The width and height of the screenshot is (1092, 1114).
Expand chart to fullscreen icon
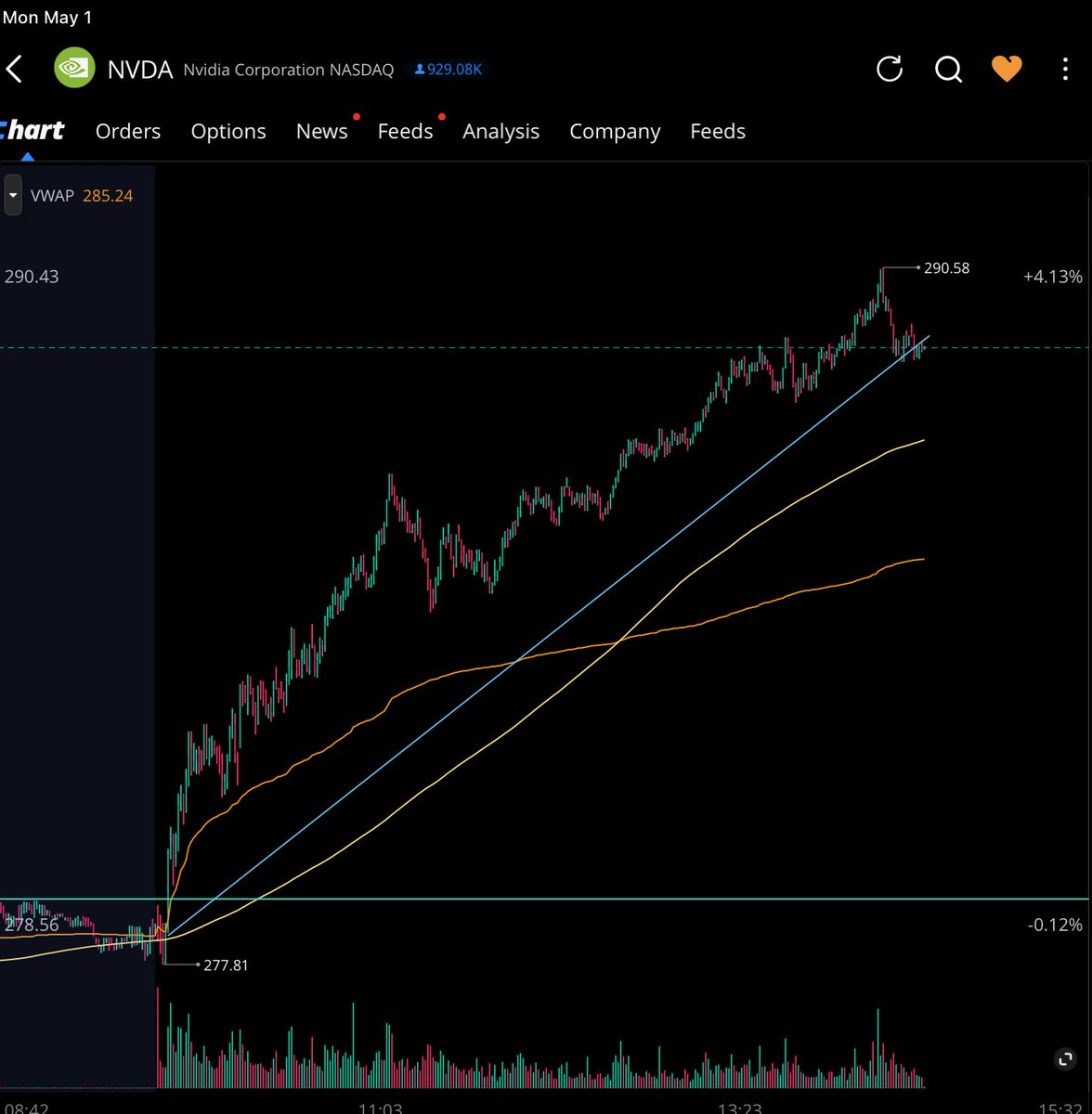coord(1066,1059)
